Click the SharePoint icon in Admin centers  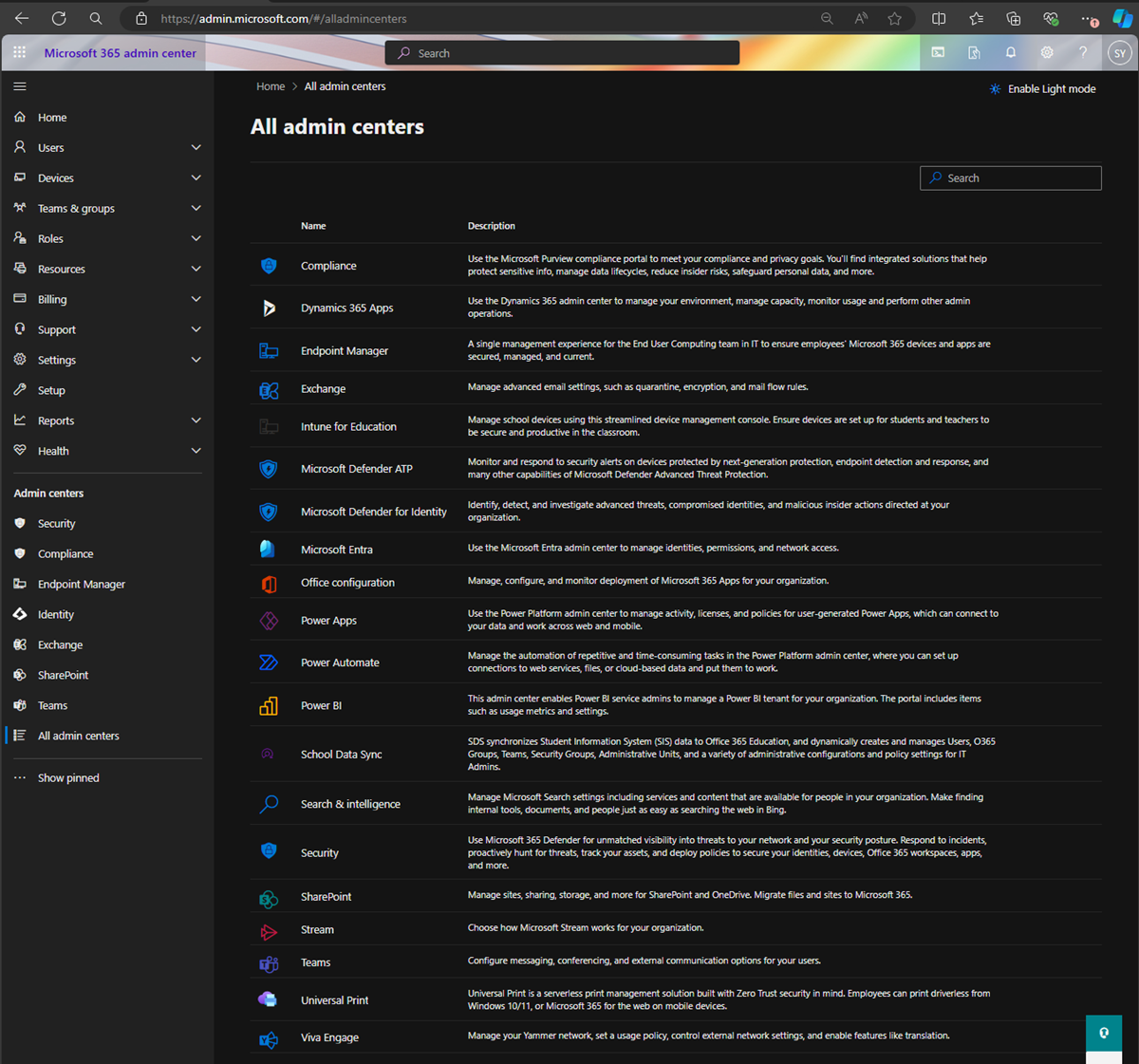[19, 675]
